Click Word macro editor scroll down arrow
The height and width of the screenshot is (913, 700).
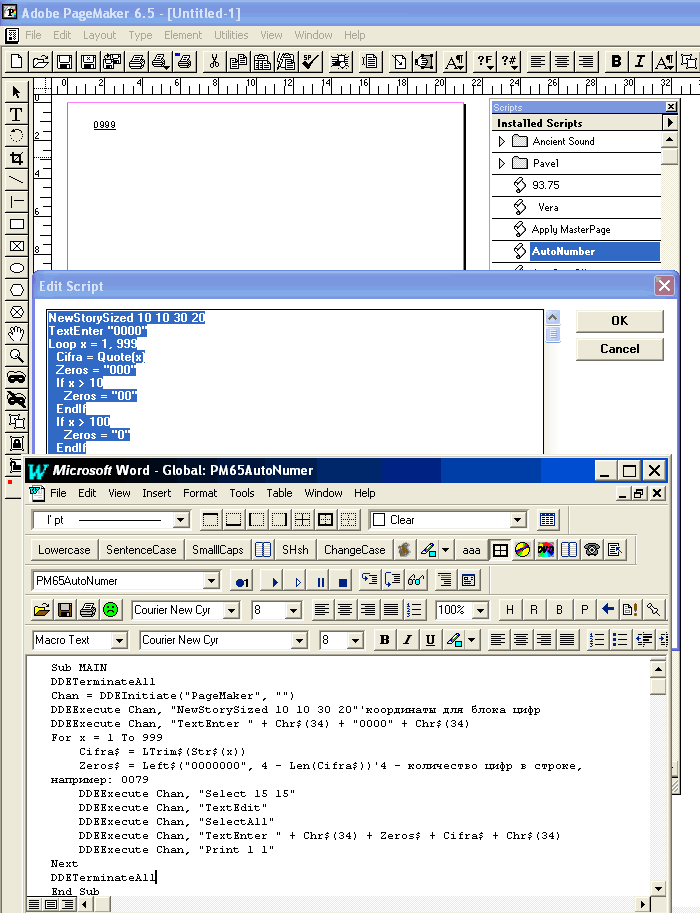[658, 889]
